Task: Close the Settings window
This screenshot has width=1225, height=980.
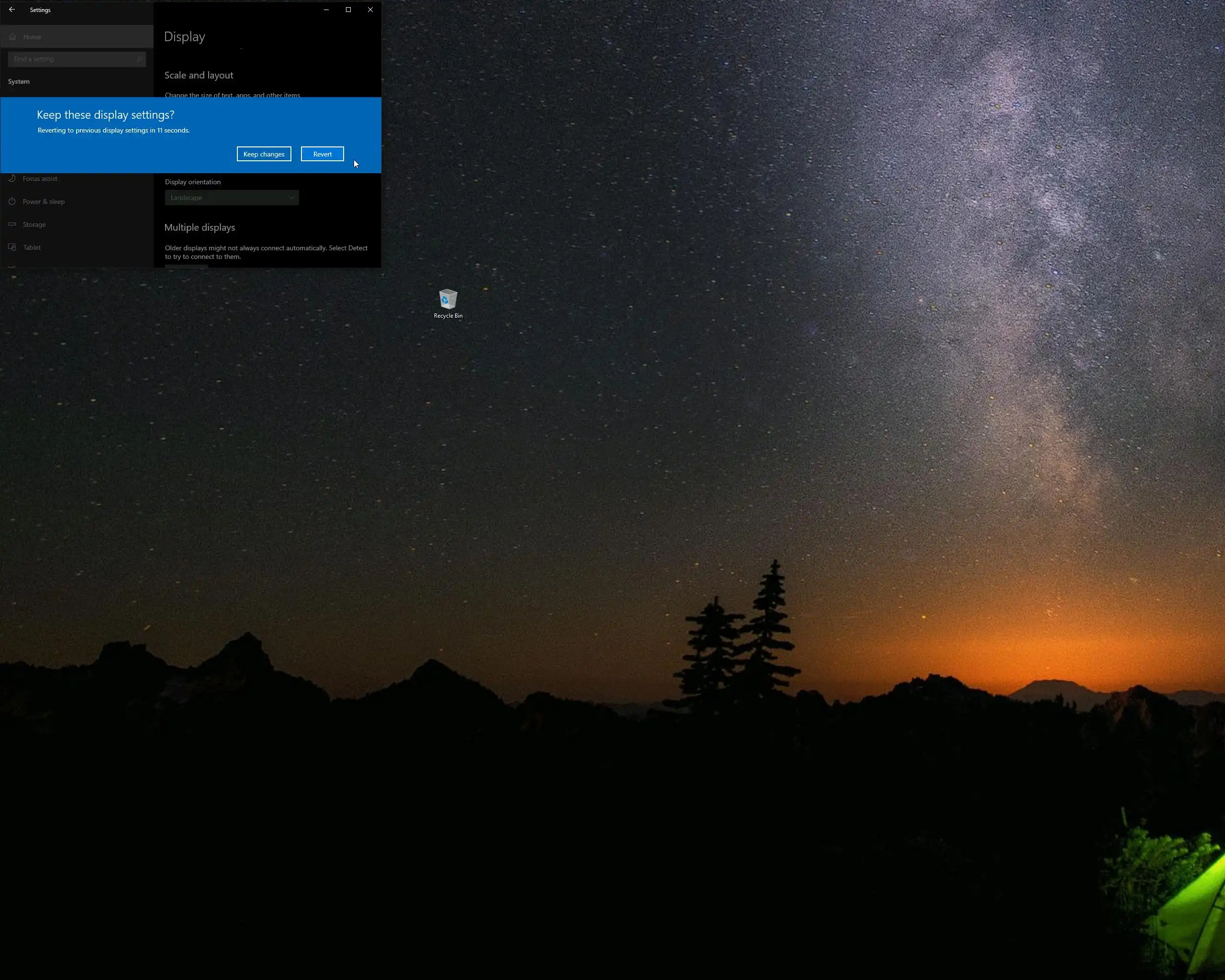Action: point(370,10)
